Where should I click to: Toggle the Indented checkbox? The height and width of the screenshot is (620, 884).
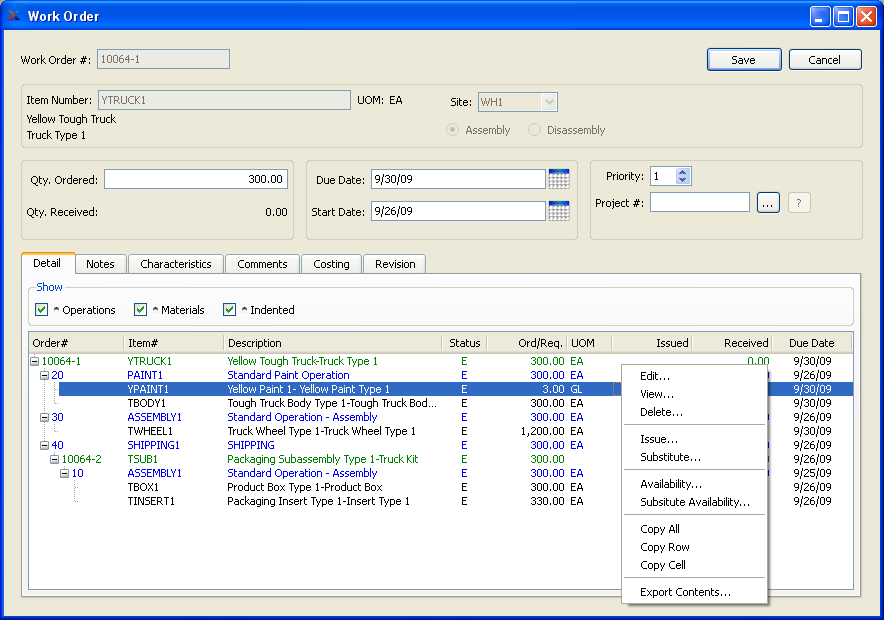coord(230,310)
